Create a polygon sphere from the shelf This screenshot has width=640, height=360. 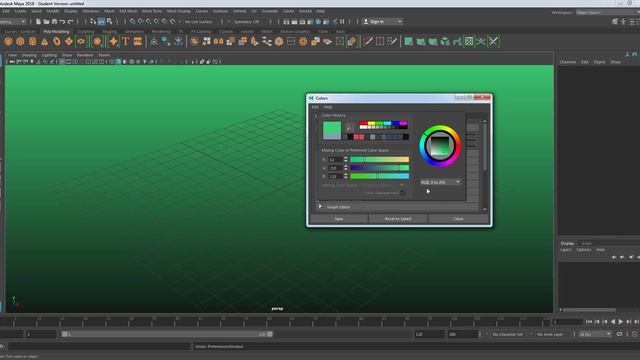8,41
